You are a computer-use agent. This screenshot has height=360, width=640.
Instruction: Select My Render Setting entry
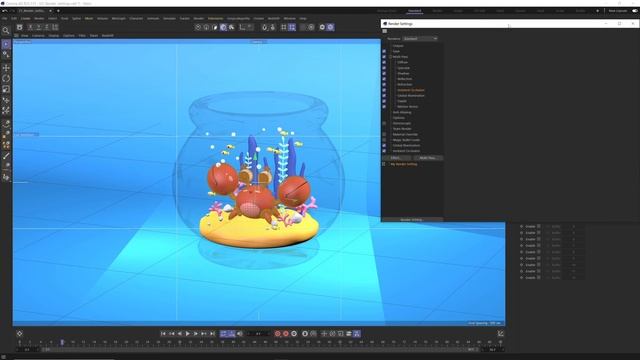(404, 164)
